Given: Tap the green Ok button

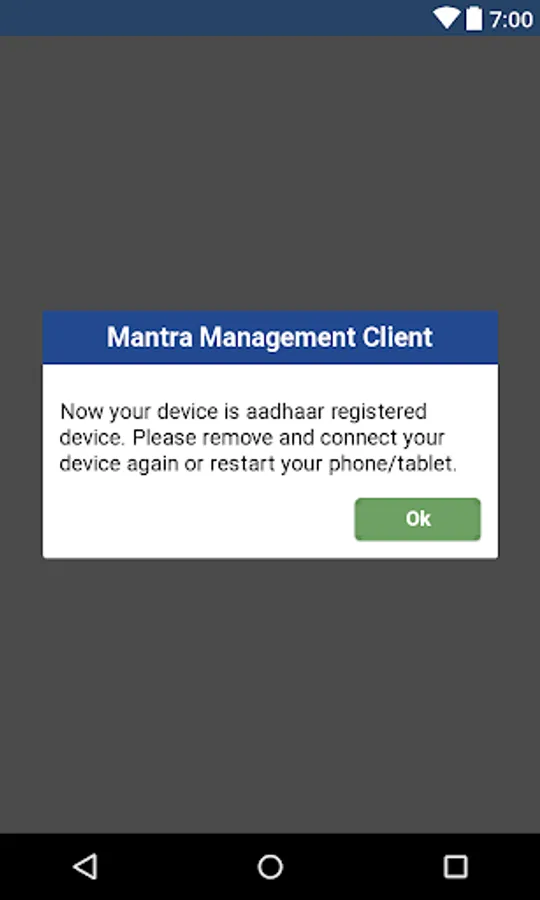Looking at the screenshot, I should [417, 519].
